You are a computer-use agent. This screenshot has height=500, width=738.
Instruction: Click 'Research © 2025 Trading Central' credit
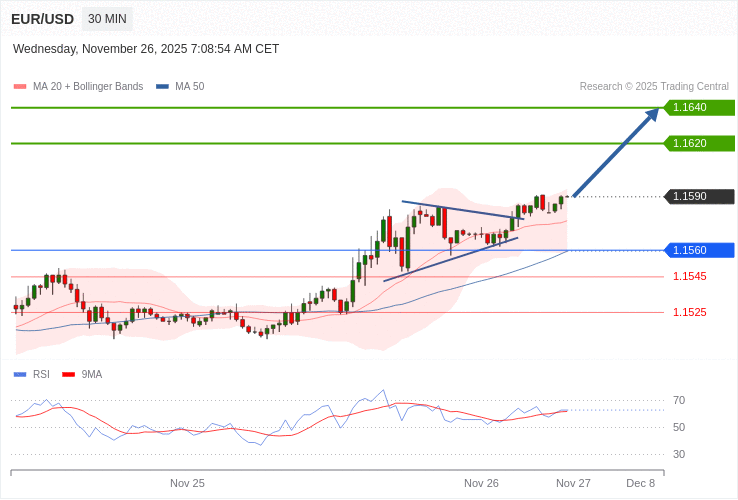[x=654, y=87]
